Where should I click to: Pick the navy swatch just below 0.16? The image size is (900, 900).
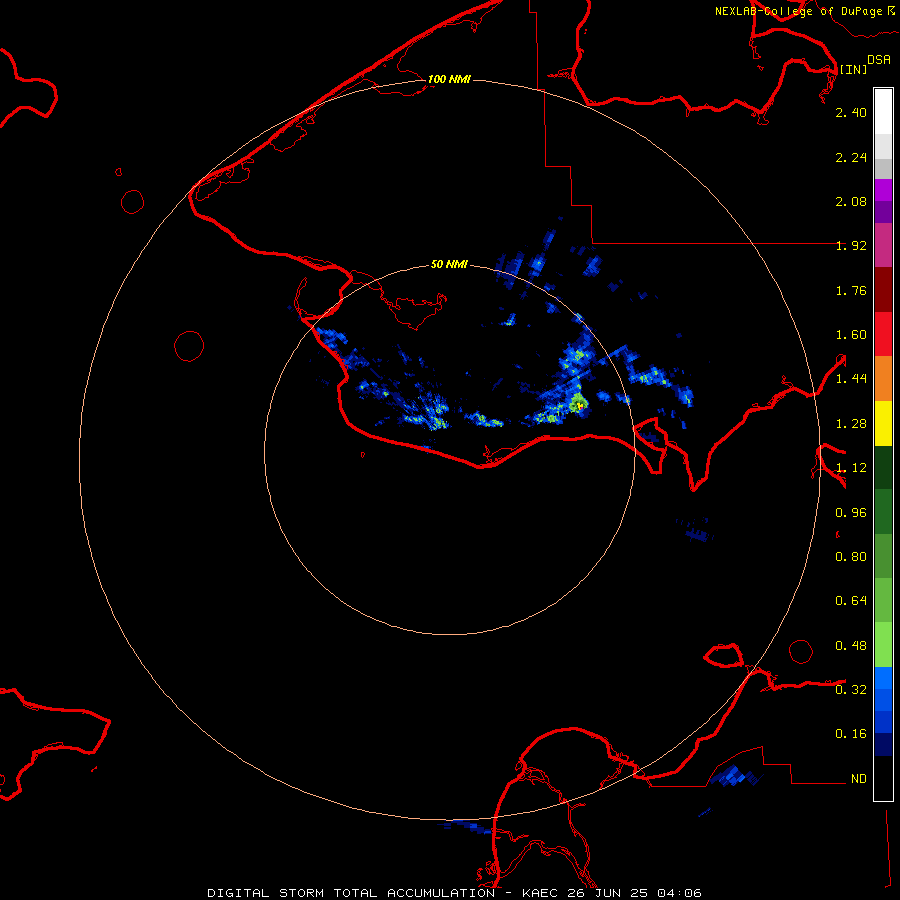pyautogui.click(x=883, y=744)
